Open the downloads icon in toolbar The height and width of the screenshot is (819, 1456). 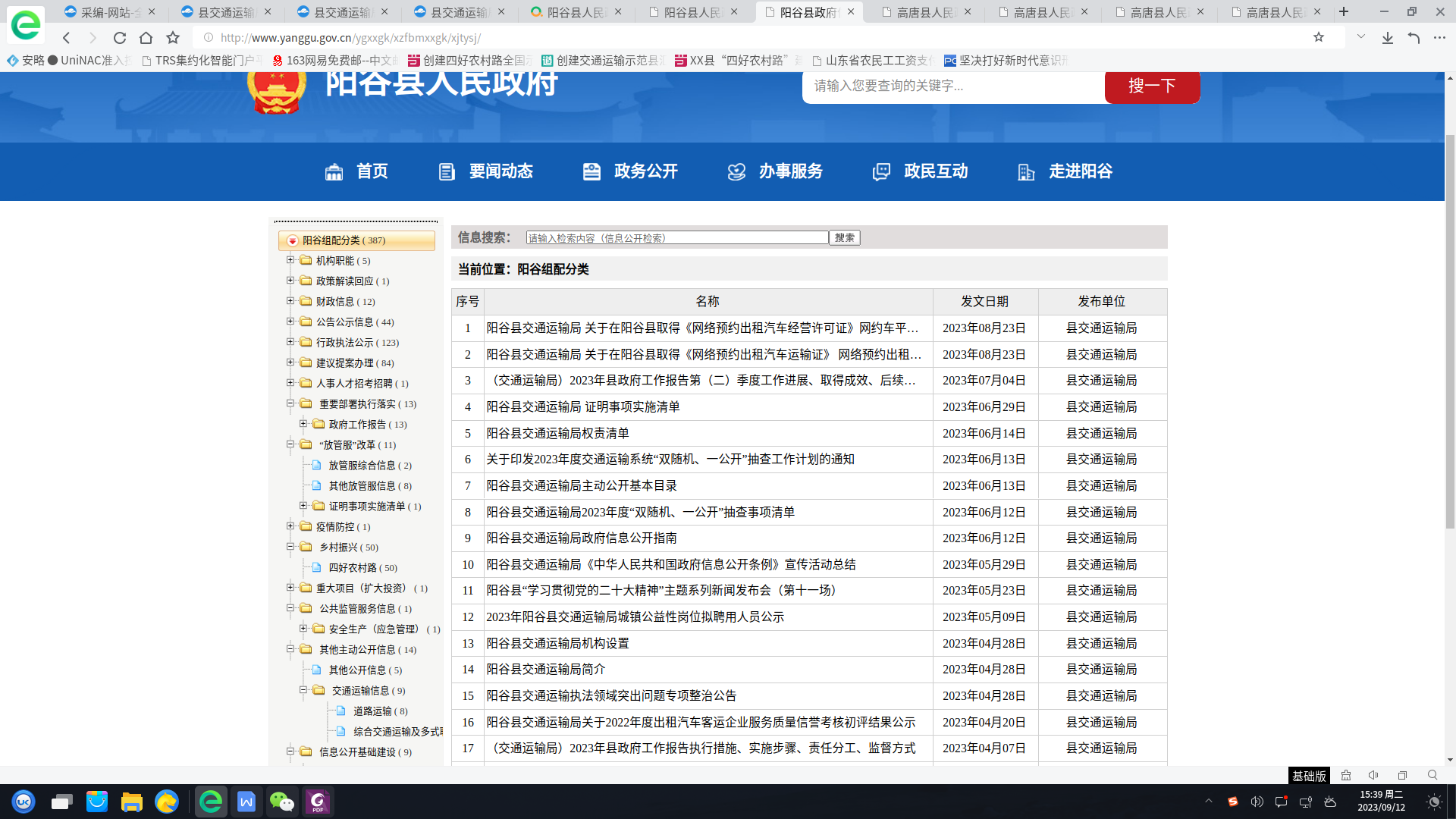click(1387, 38)
